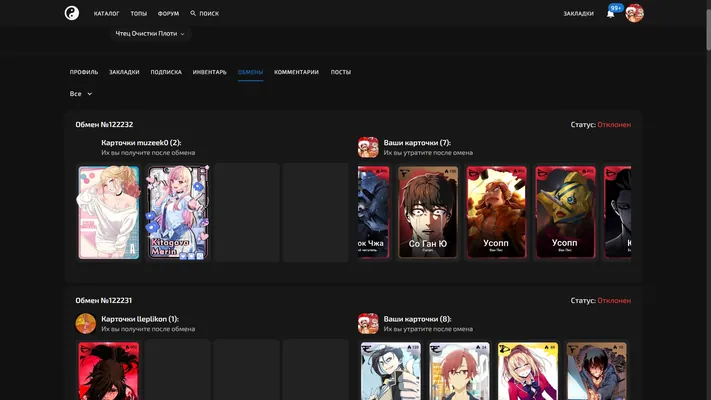Open the Топы menu item
Image resolution: width=711 pixels, height=400 pixels.
(x=139, y=14)
